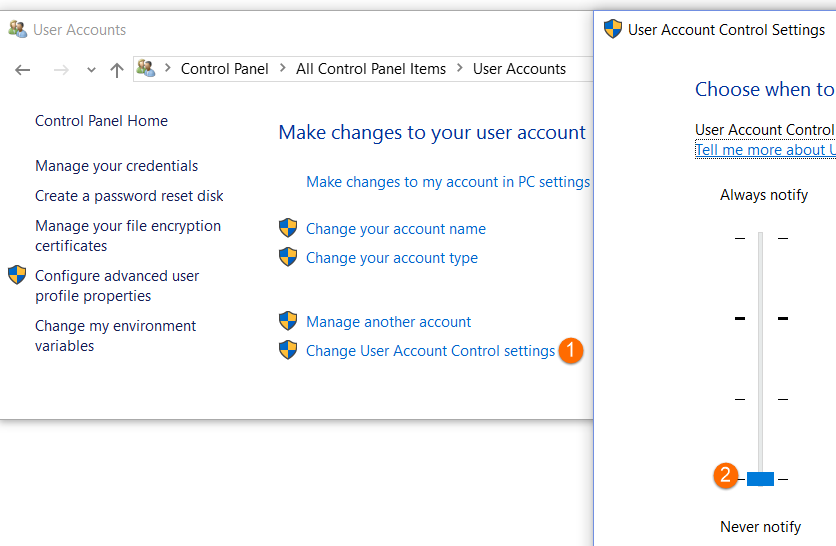Select All Control Panel Items breadcrumb
Screen dimensions: 836x546
click(x=371, y=69)
